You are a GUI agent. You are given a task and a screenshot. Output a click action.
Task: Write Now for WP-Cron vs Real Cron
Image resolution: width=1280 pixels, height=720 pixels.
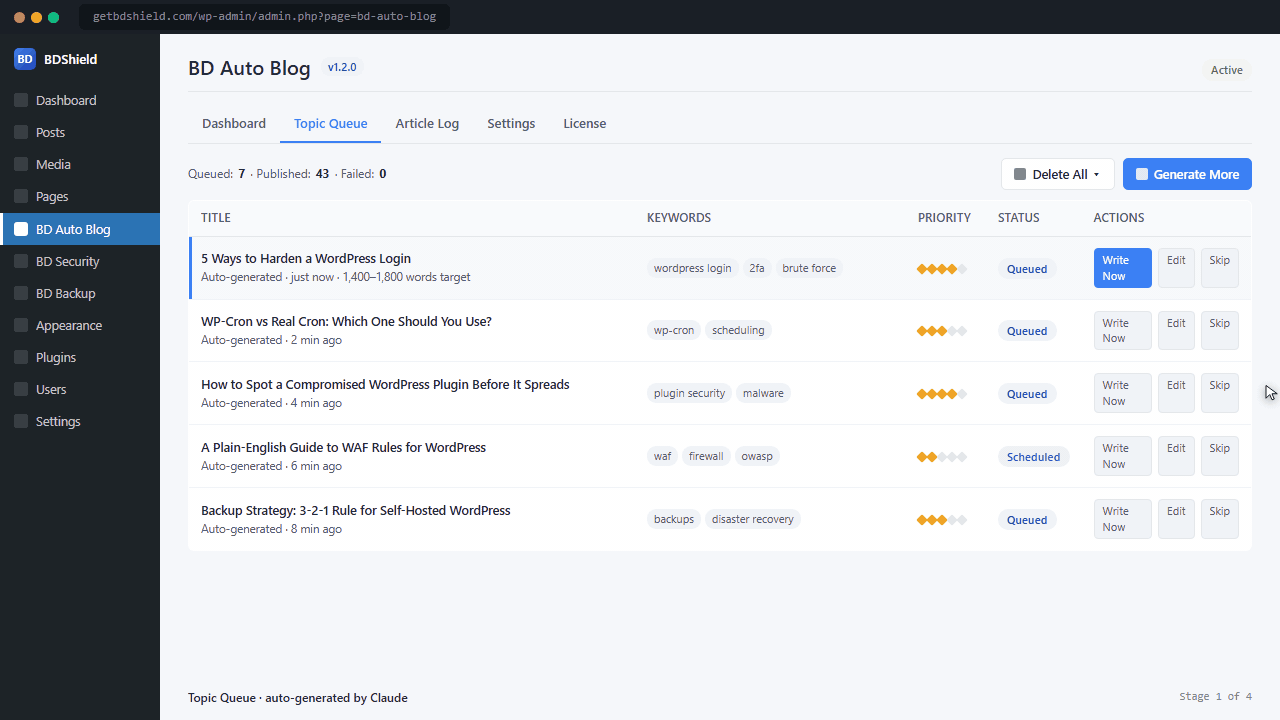coord(1123,331)
